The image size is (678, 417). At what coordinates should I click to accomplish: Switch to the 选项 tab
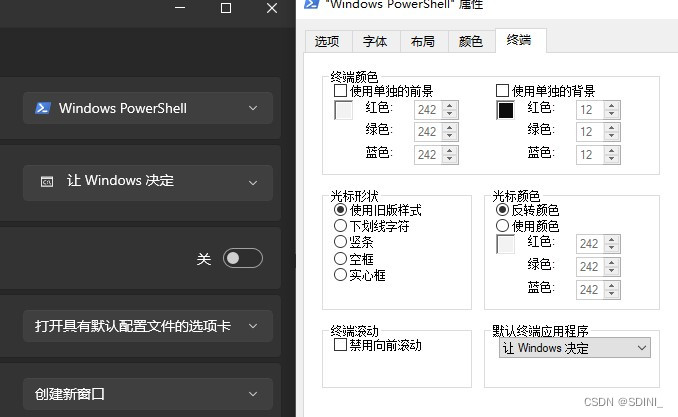pyautogui.click(x=329, y=42)
